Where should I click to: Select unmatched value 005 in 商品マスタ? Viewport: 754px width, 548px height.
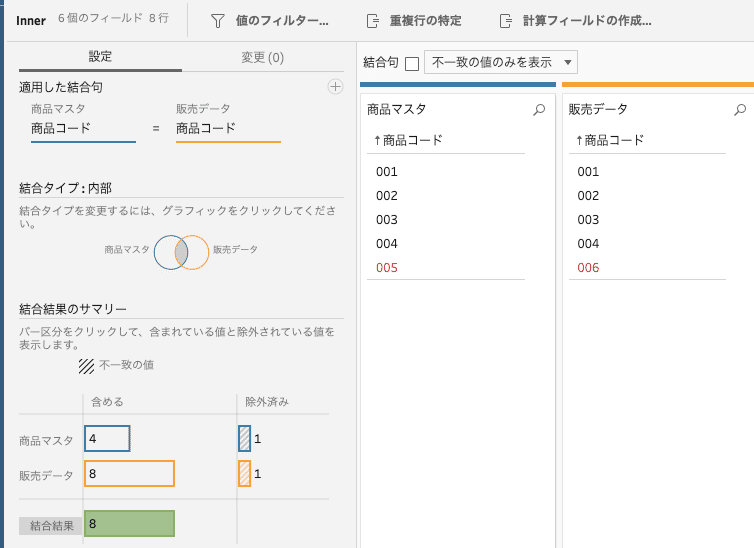tap(387, 268)
